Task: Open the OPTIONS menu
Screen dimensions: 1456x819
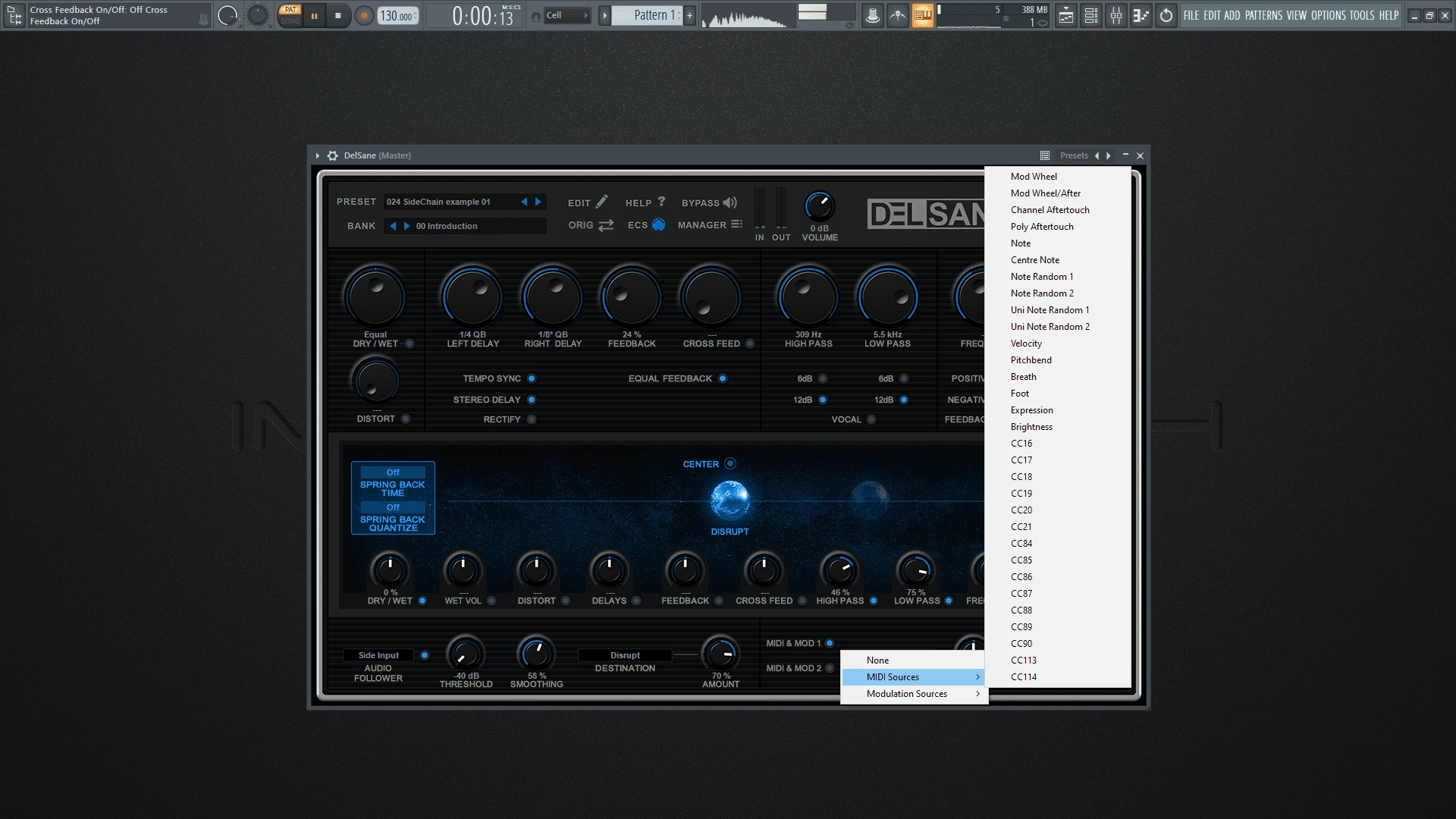Action: (1328, 15)
